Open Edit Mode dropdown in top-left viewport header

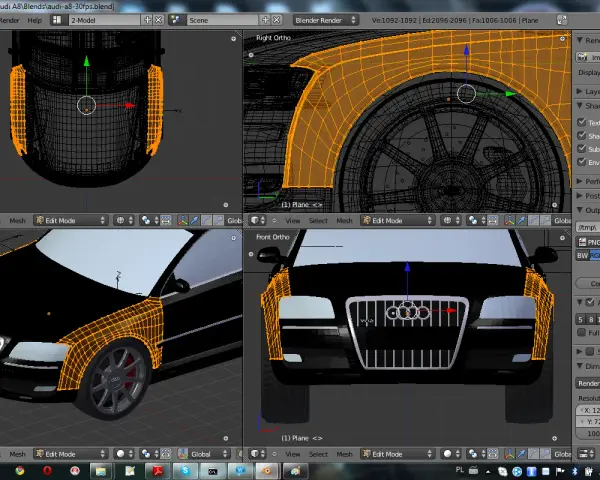click(x=70, y=220)
